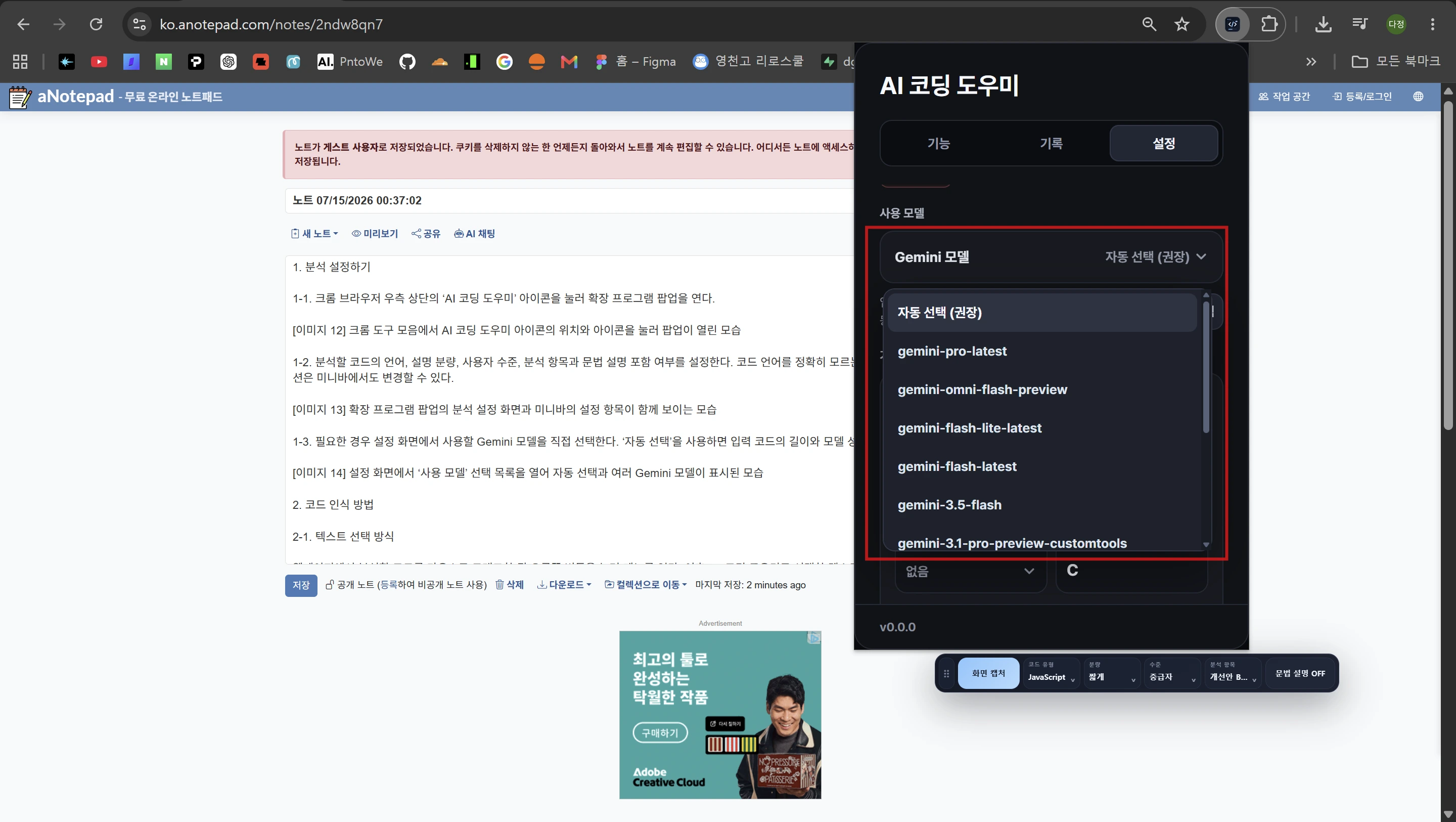Click the model list scroll-down arrow
The image size is (1456, 822).
coord(1206,544)
